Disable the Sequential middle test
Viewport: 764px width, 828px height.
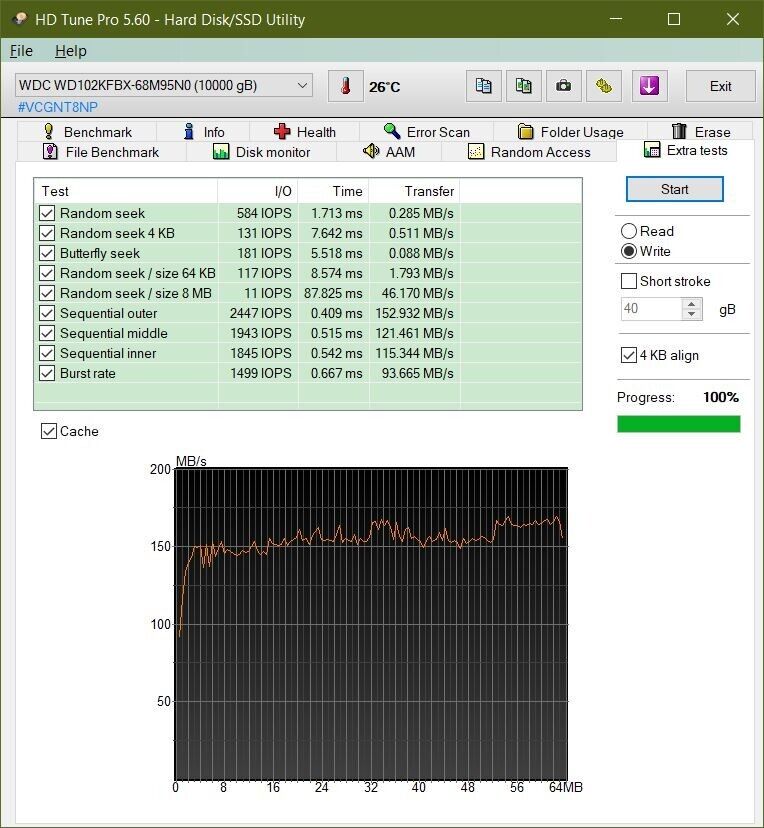47,334
